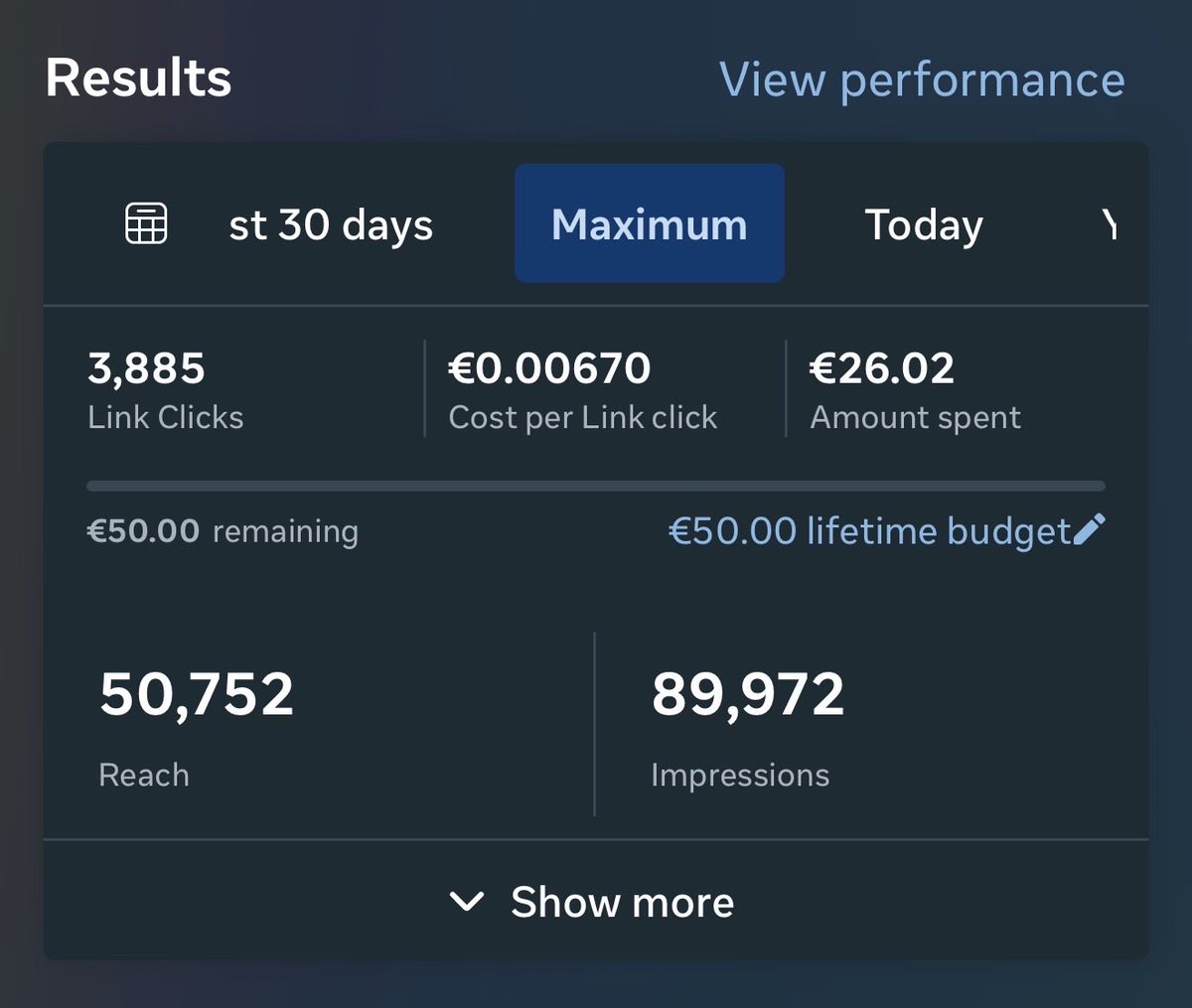The image size is (1192, 1008).
Task: Open the View performance link
Action: point(922,79)
